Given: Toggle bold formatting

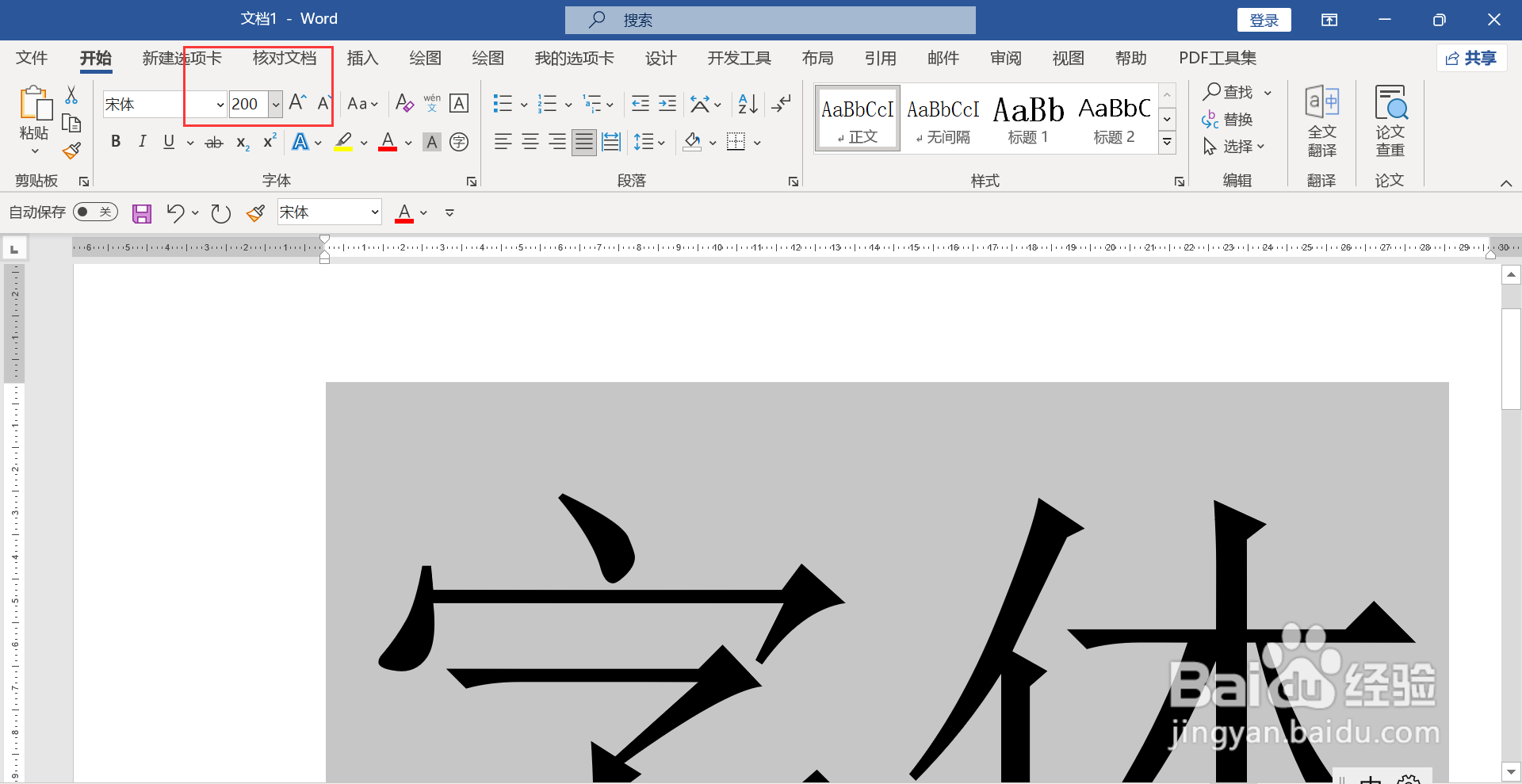Looking at the screenshot, I should tap(116, 142).
